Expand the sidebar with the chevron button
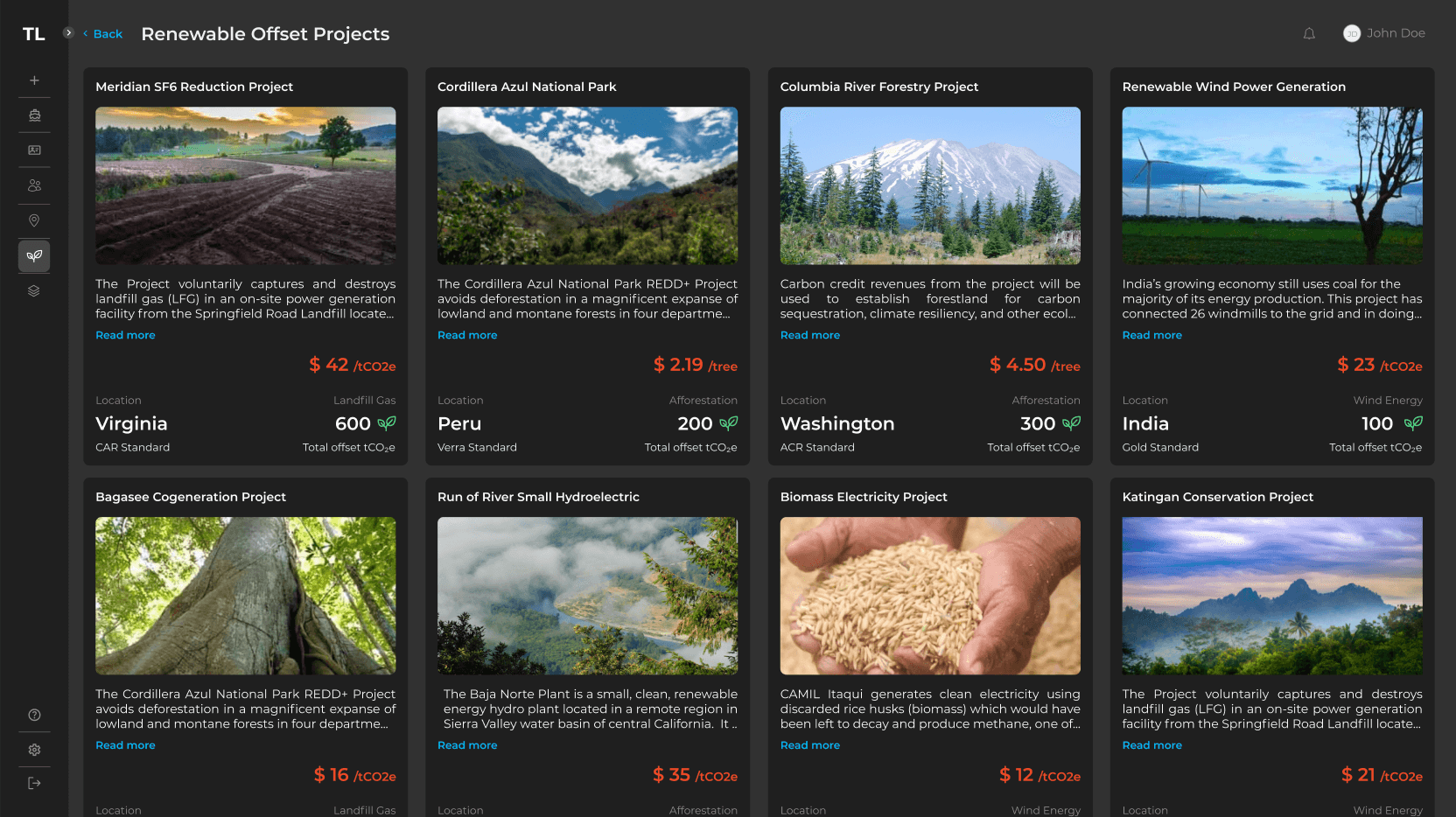The image size is (1456, 817). pyautogui.click(x=68, y=33)
